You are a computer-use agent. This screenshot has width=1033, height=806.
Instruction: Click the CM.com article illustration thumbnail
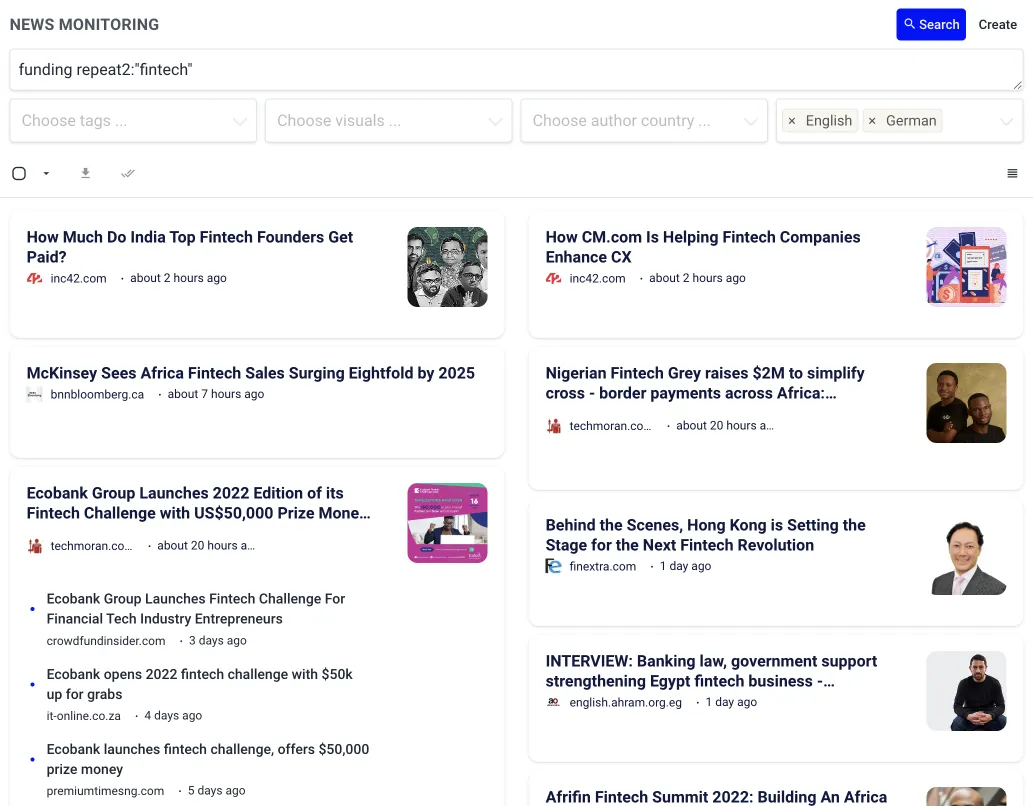(966, 267)
